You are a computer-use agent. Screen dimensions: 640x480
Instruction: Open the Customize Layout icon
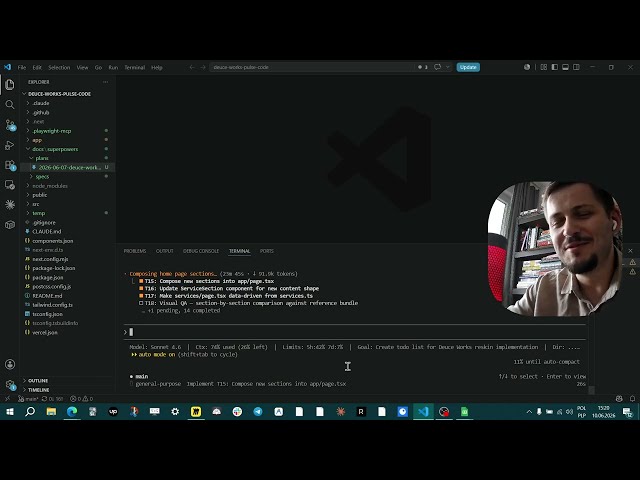[x=544, y=67]
